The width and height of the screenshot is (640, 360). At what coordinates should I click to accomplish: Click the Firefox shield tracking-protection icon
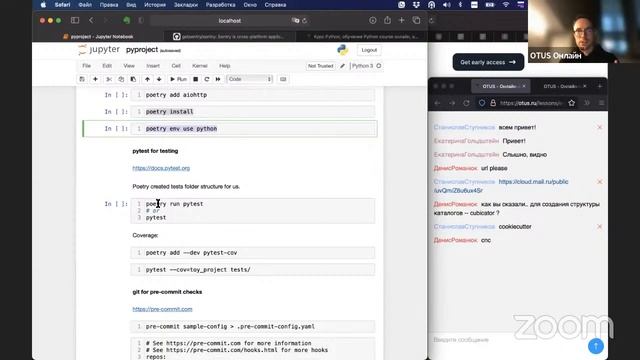(x=482, y=103)
